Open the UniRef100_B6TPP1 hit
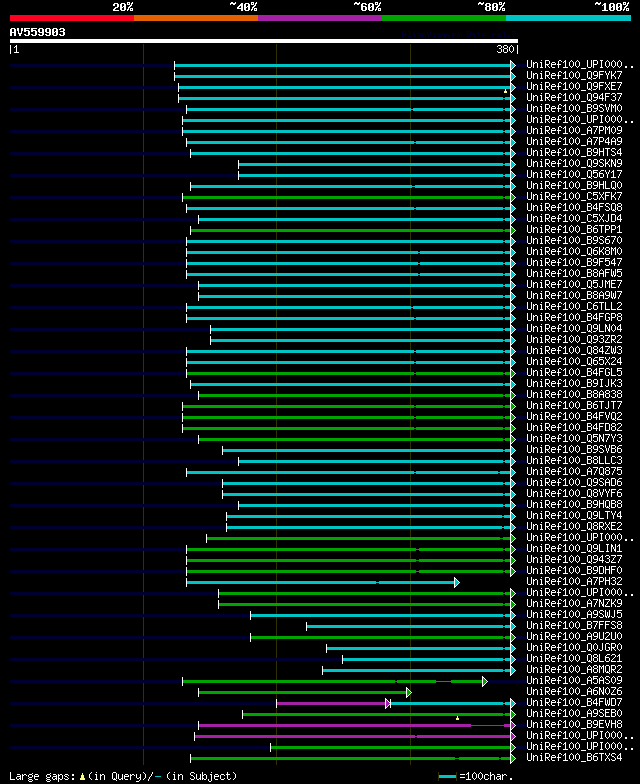The height and width of the screenshot is (784, 640). click(574, 230)
